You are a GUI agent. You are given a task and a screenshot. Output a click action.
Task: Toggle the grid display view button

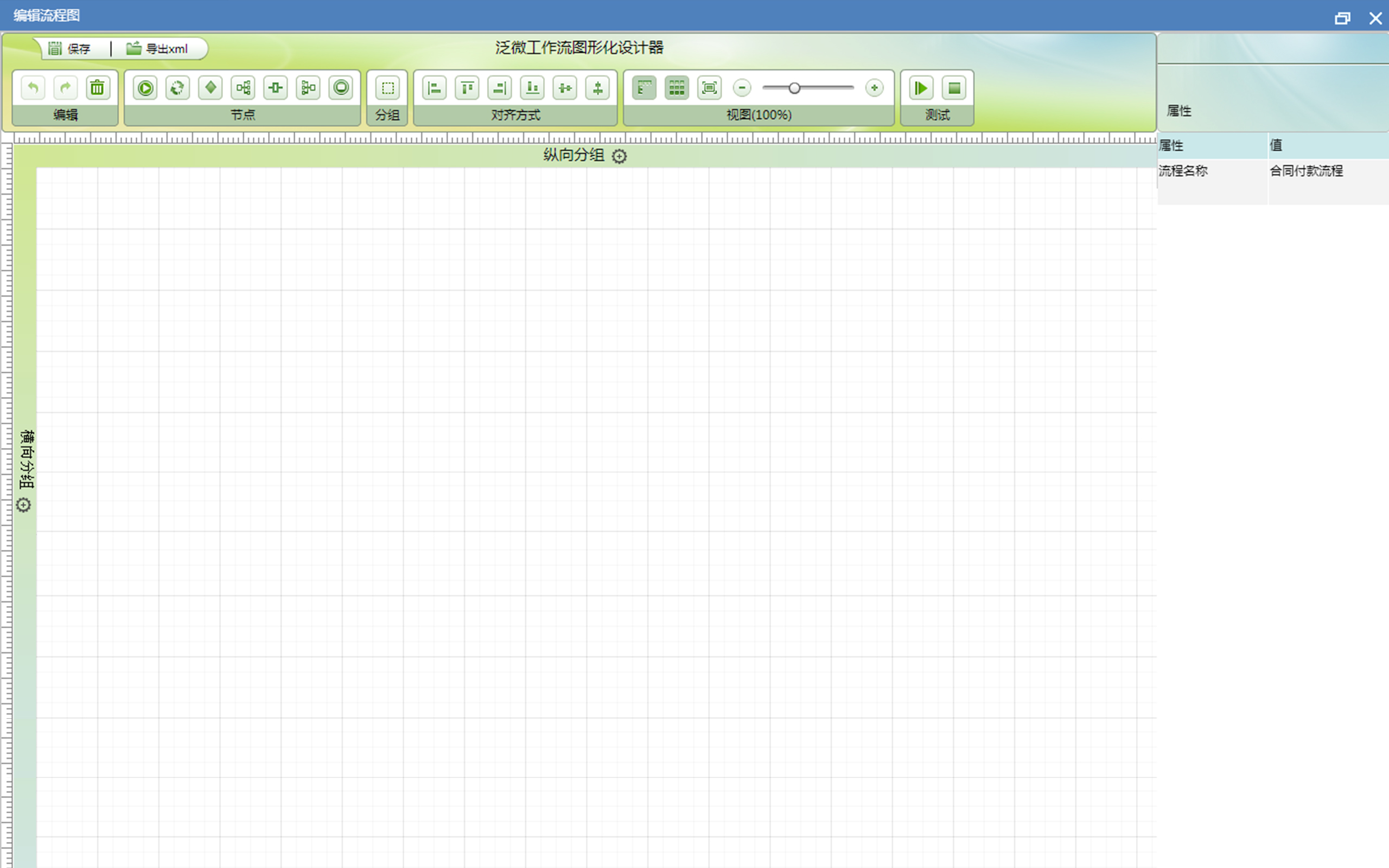(x=677, y=88)
